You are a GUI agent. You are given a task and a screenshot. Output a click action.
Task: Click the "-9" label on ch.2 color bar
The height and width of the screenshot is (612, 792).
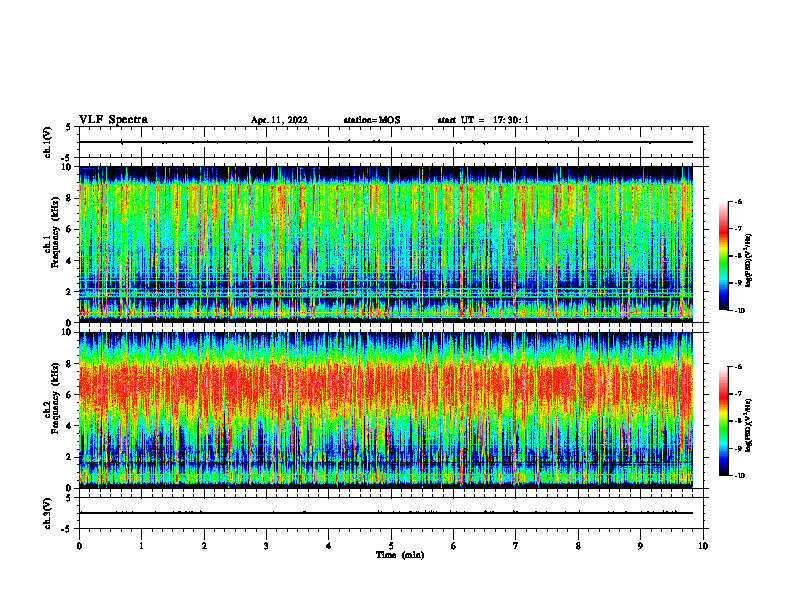[x=737, y=448]
